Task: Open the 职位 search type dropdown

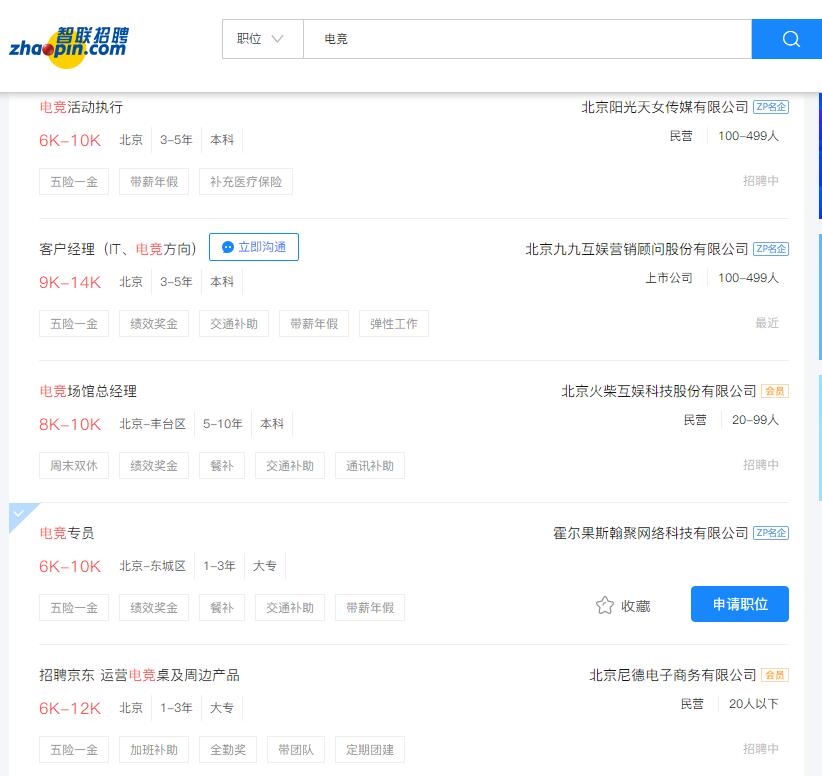Action: pyautogui.click(x=261, y=39)
